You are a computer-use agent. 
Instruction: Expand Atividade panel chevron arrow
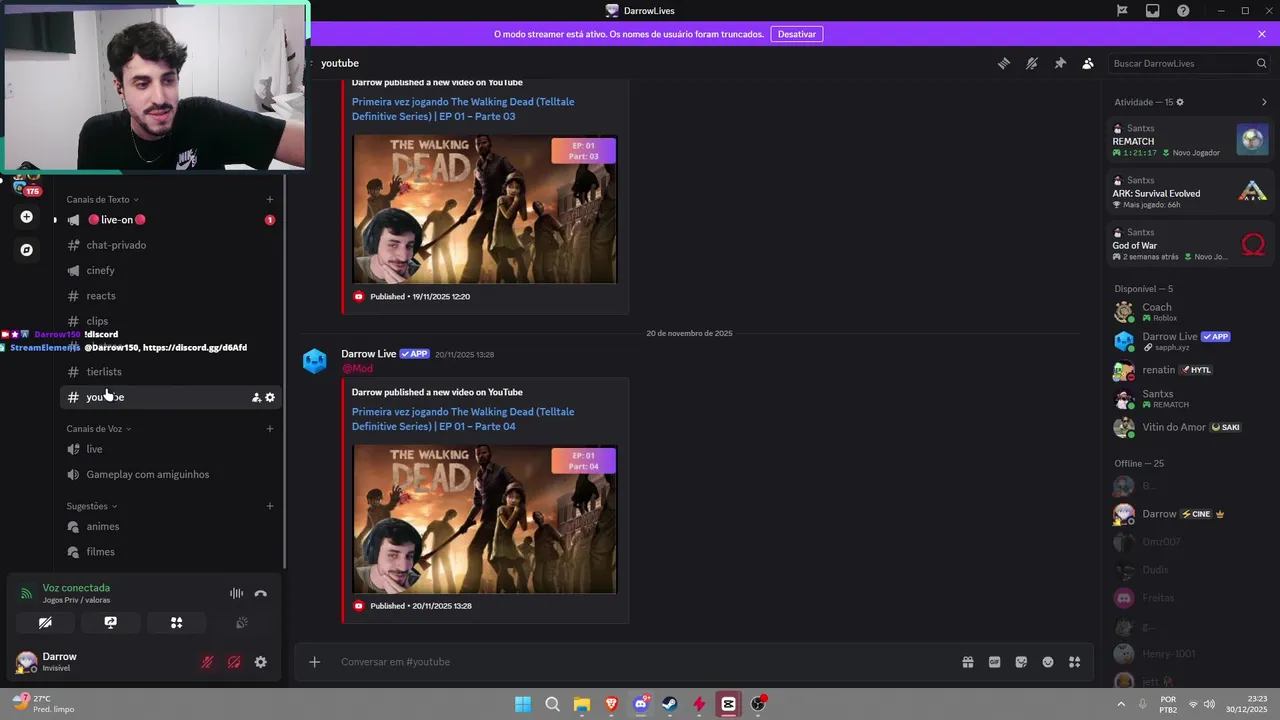coord(1264,102)
